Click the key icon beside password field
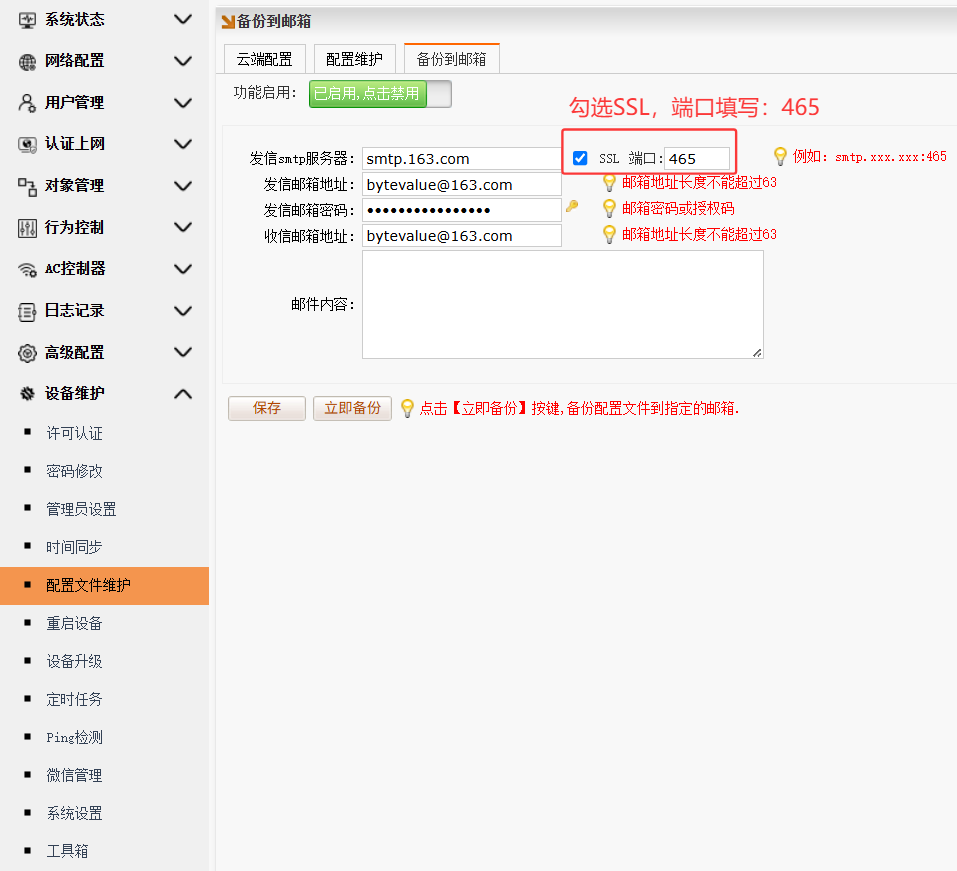 [x=572, y=206]
